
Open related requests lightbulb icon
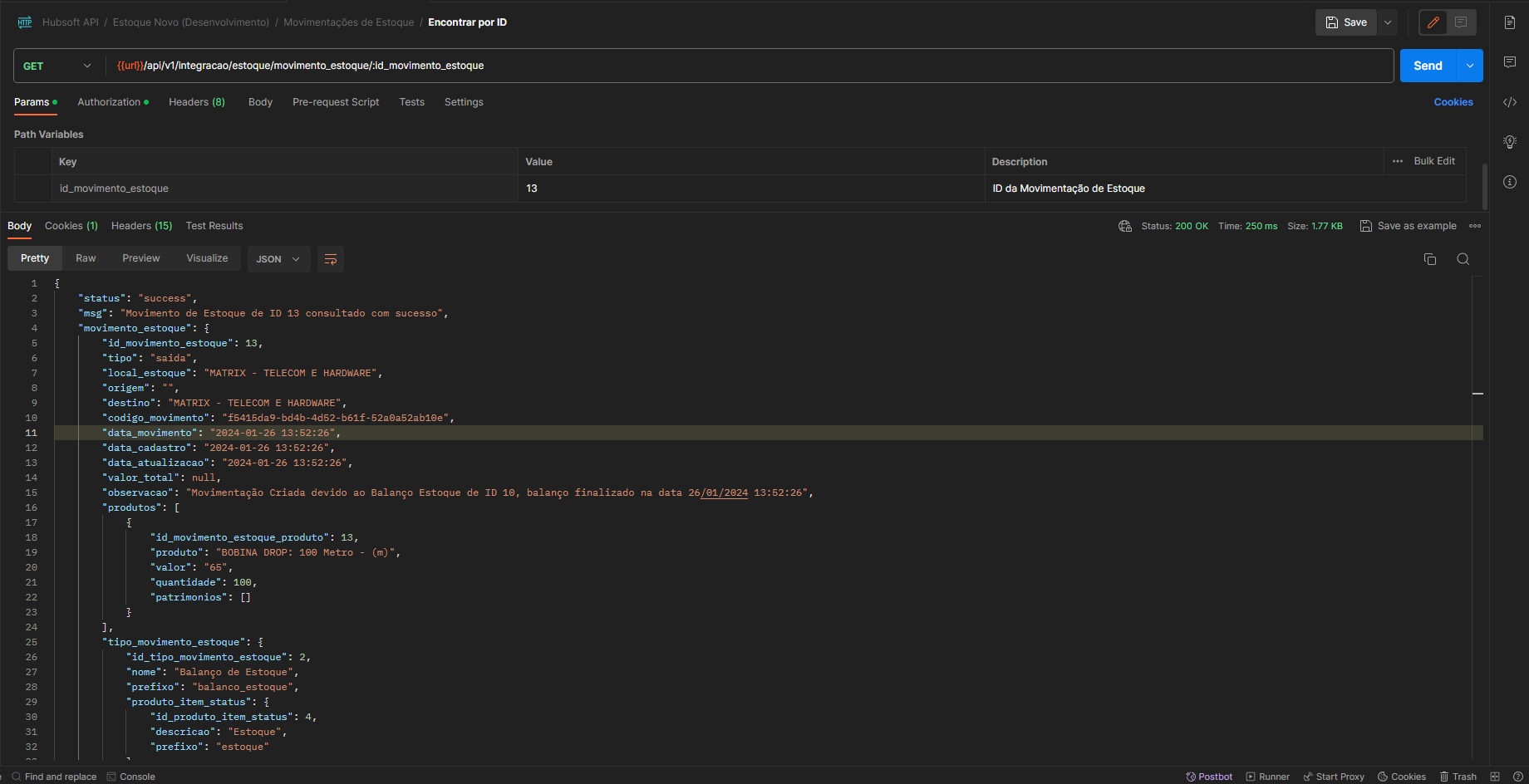(1510, 142)
